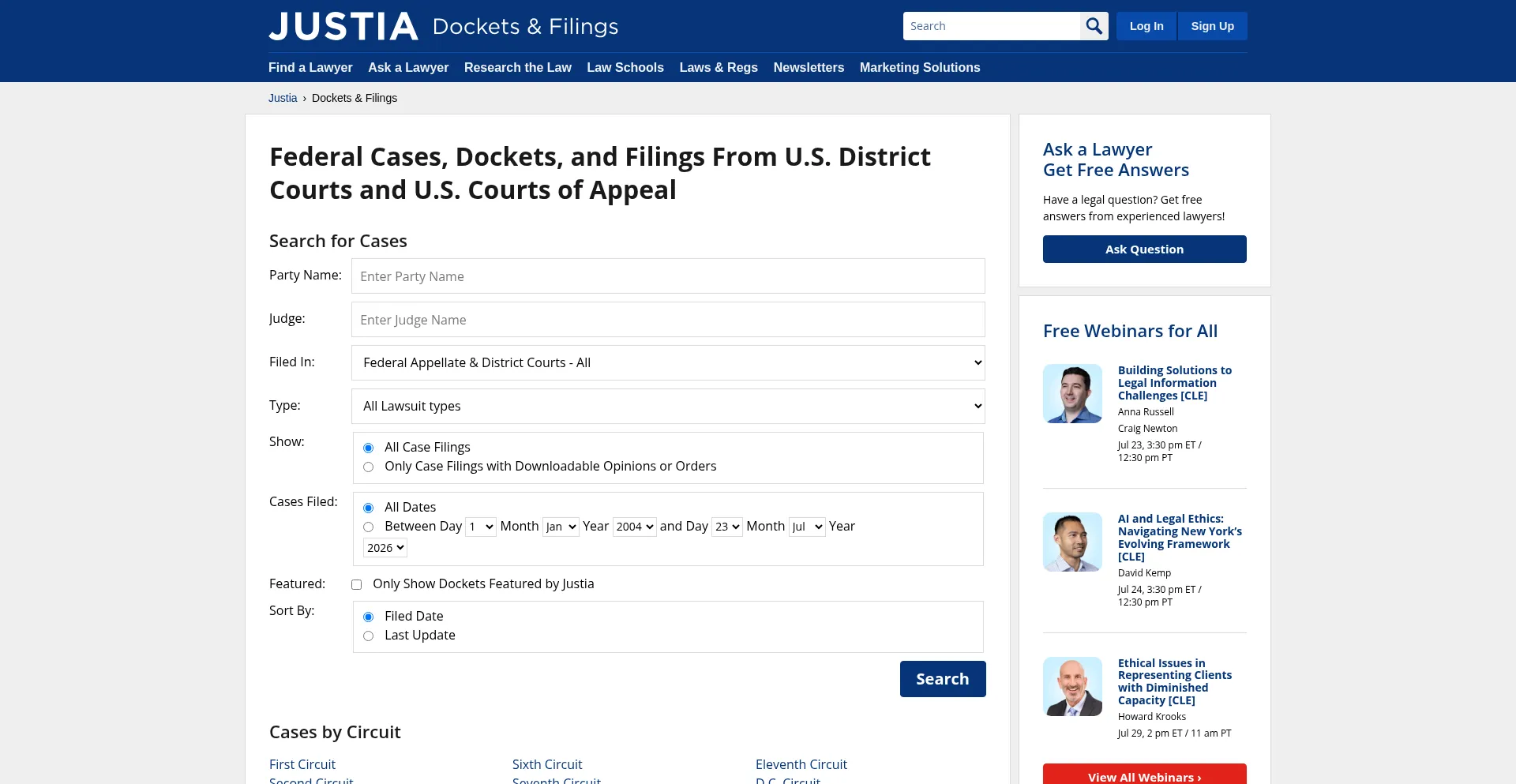This screenshot has width=1516, height=784.
Task: Open the Law Schools menu
Action: (x=625, y=68)
